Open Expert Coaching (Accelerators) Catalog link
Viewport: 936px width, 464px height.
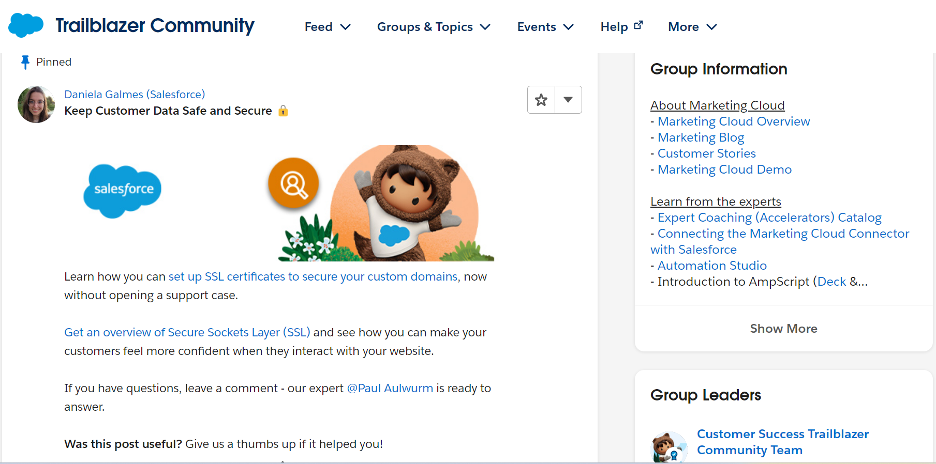tap(769, 217)
